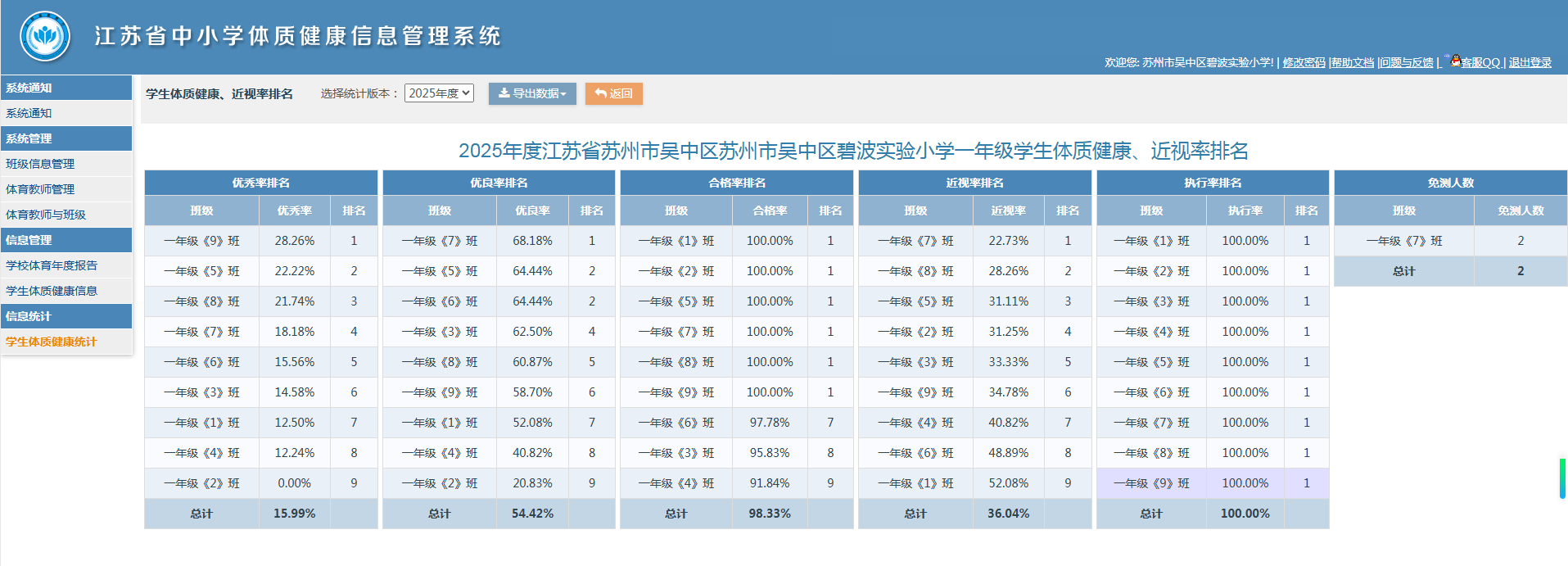Toggle the 信息管理 sidebar section header
This screenshot has width=1568, height=566.
(x=66, y=240)
